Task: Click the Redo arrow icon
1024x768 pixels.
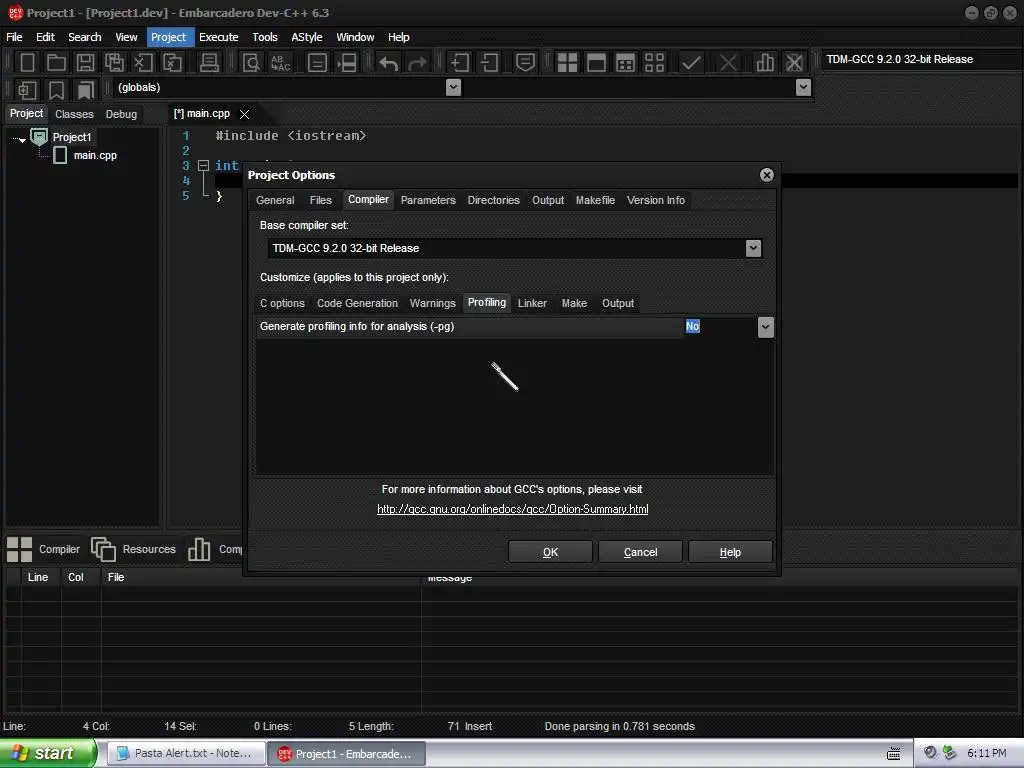Action: pos(417,63)
